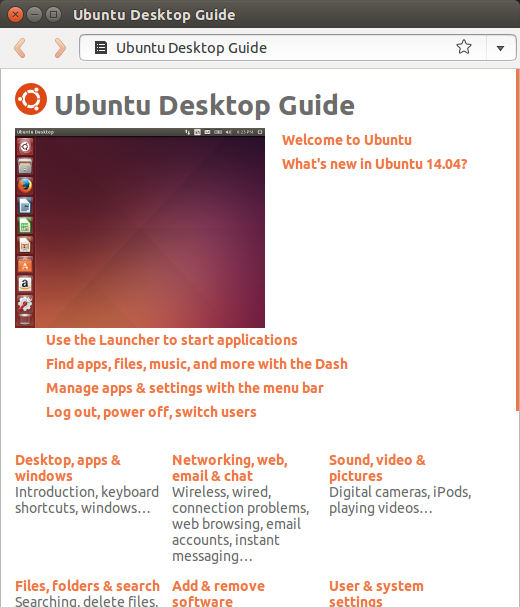Click the Ubuntu desktop screenshot image
The width and height of the screenshot is (520, 608).
click(x=140, y=228)
